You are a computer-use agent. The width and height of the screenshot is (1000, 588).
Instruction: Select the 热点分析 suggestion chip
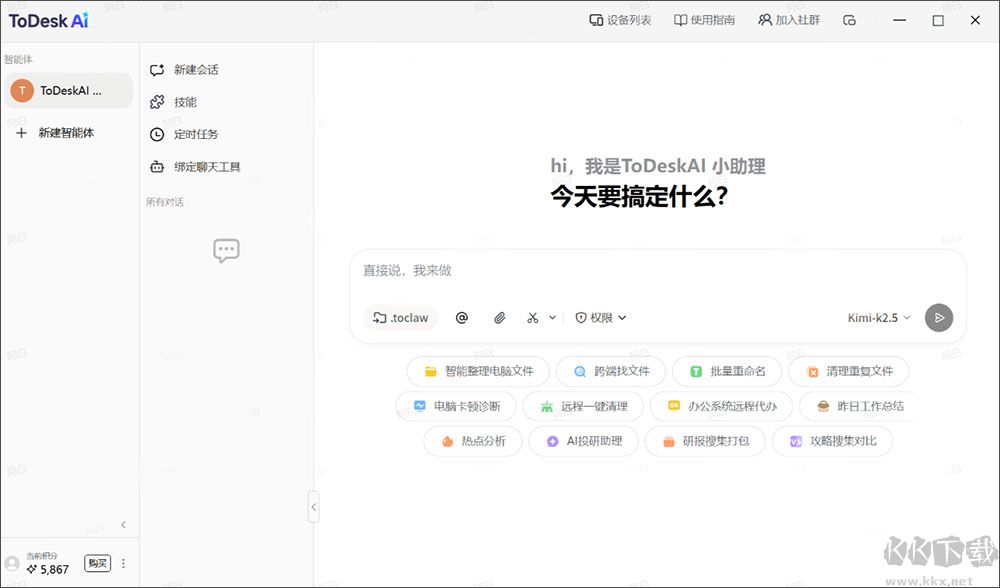[473, 441]
